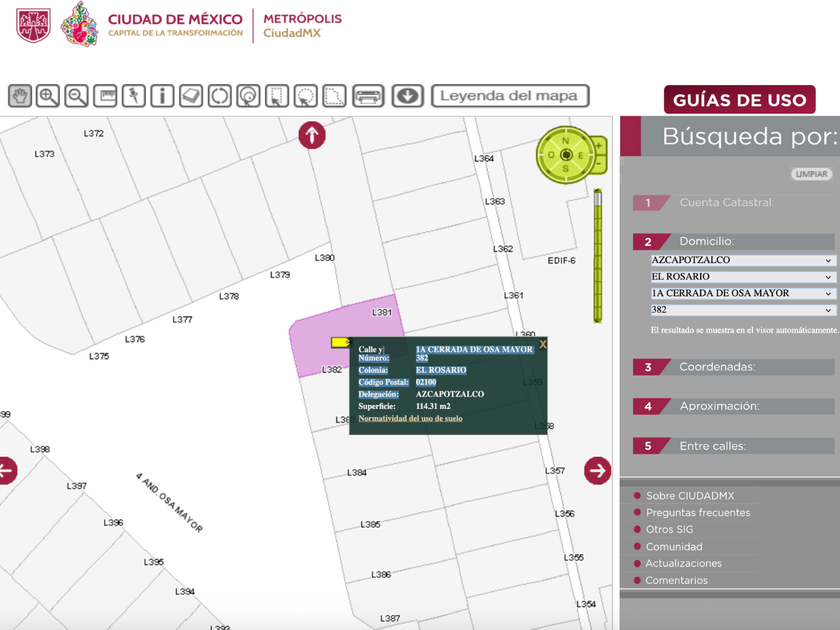Click the eraser clear tool
Image resolution: width=840 pixels, height=630 pixels.
point(191,96)
